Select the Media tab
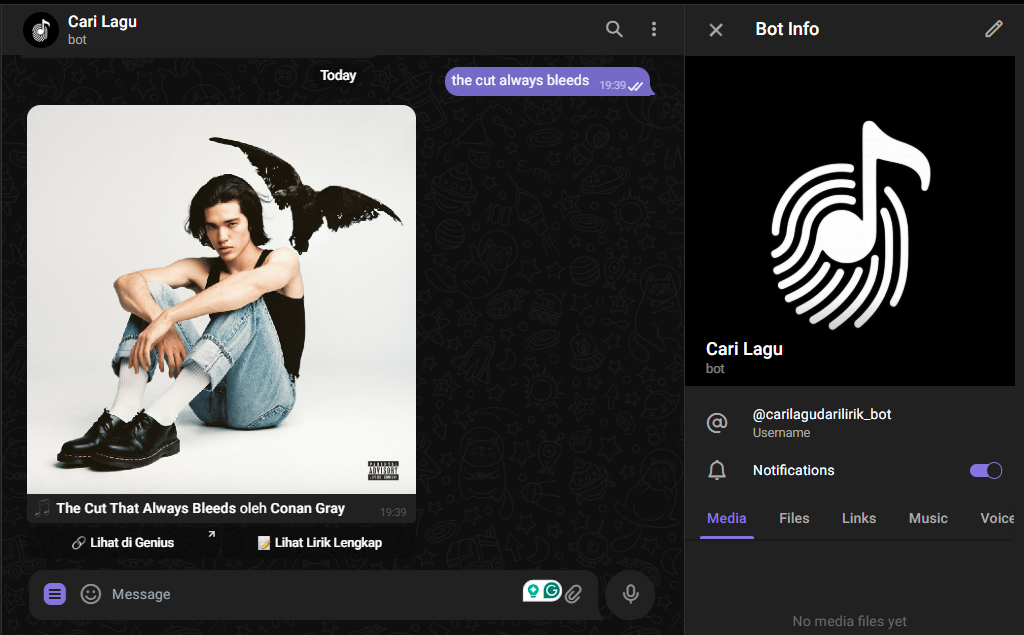 click(726, 518)
